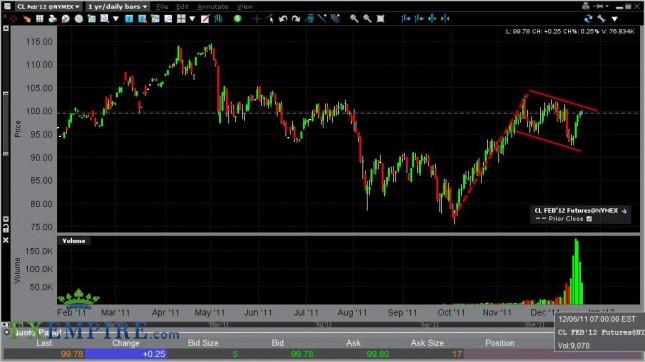Viewport: 645px width, 362px height.
Task: Click the Bid Size column header
Action: click(x=203, y=343)
